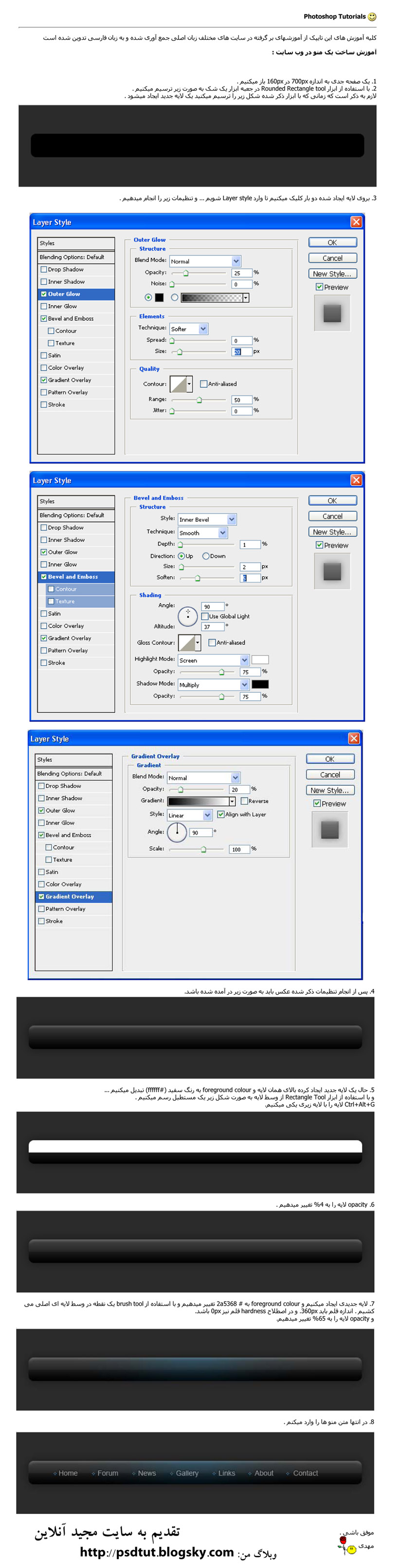
Task: Select Links in the finished menu bar
Action: [x=226, y=1473]
